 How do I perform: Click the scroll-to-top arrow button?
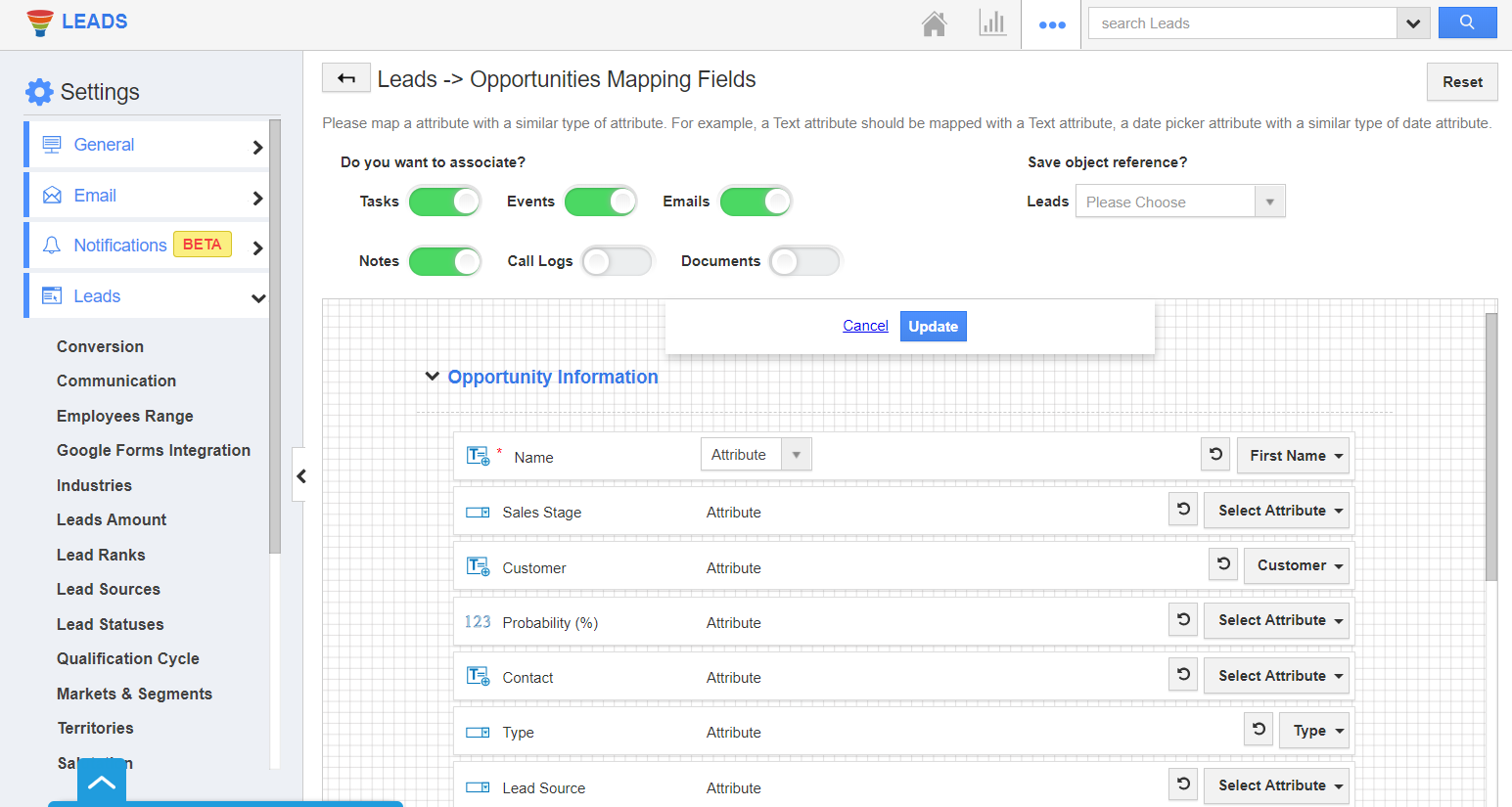pos(102,784)
